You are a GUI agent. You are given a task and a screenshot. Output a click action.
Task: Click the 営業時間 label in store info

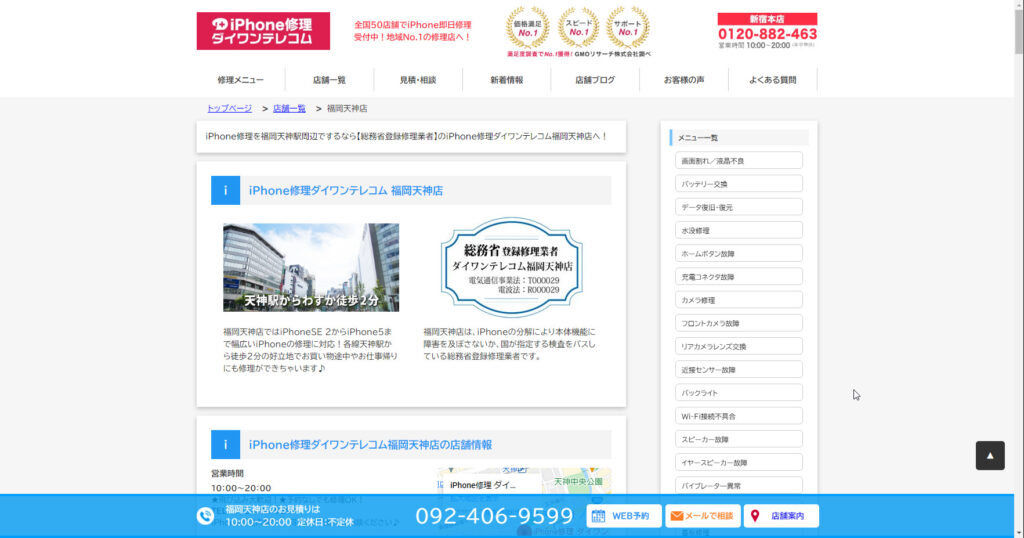tap(227, 473)
